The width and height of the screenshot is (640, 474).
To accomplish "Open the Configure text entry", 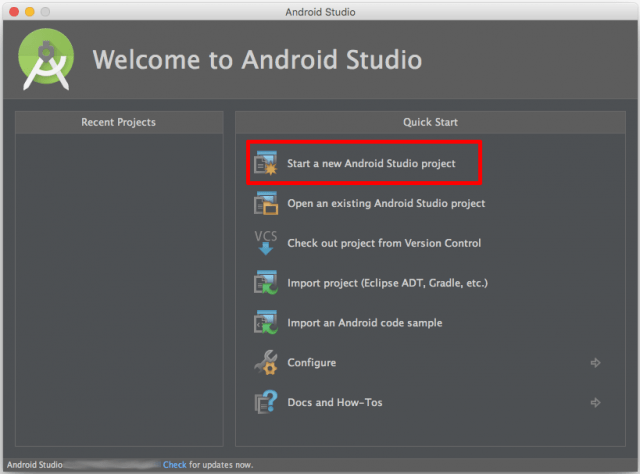I will coord(311,363).
